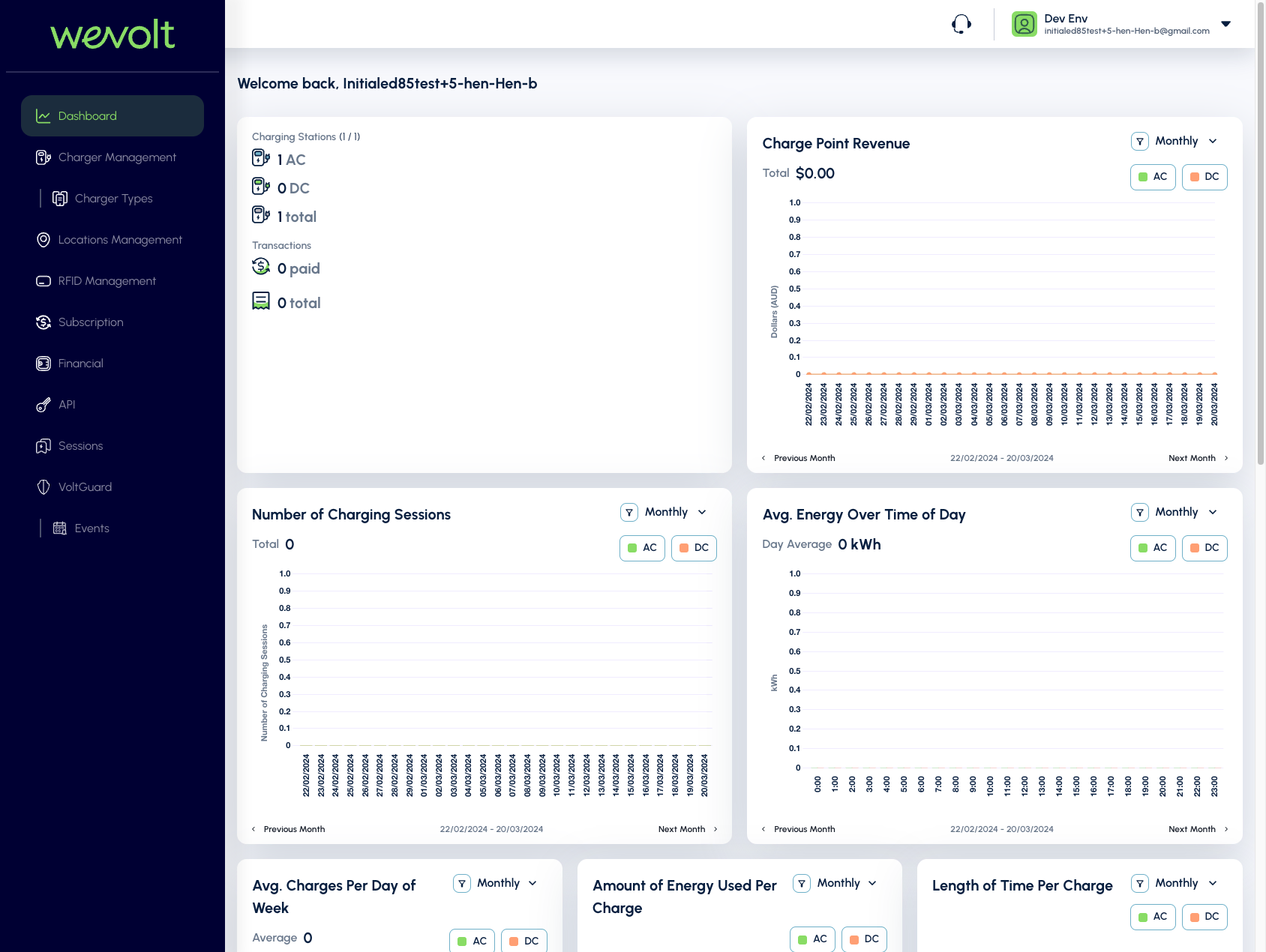Screen dimensions: 1266x952
Task: Click the page vertical scrollbar
Action: (x=1261, y=232)
